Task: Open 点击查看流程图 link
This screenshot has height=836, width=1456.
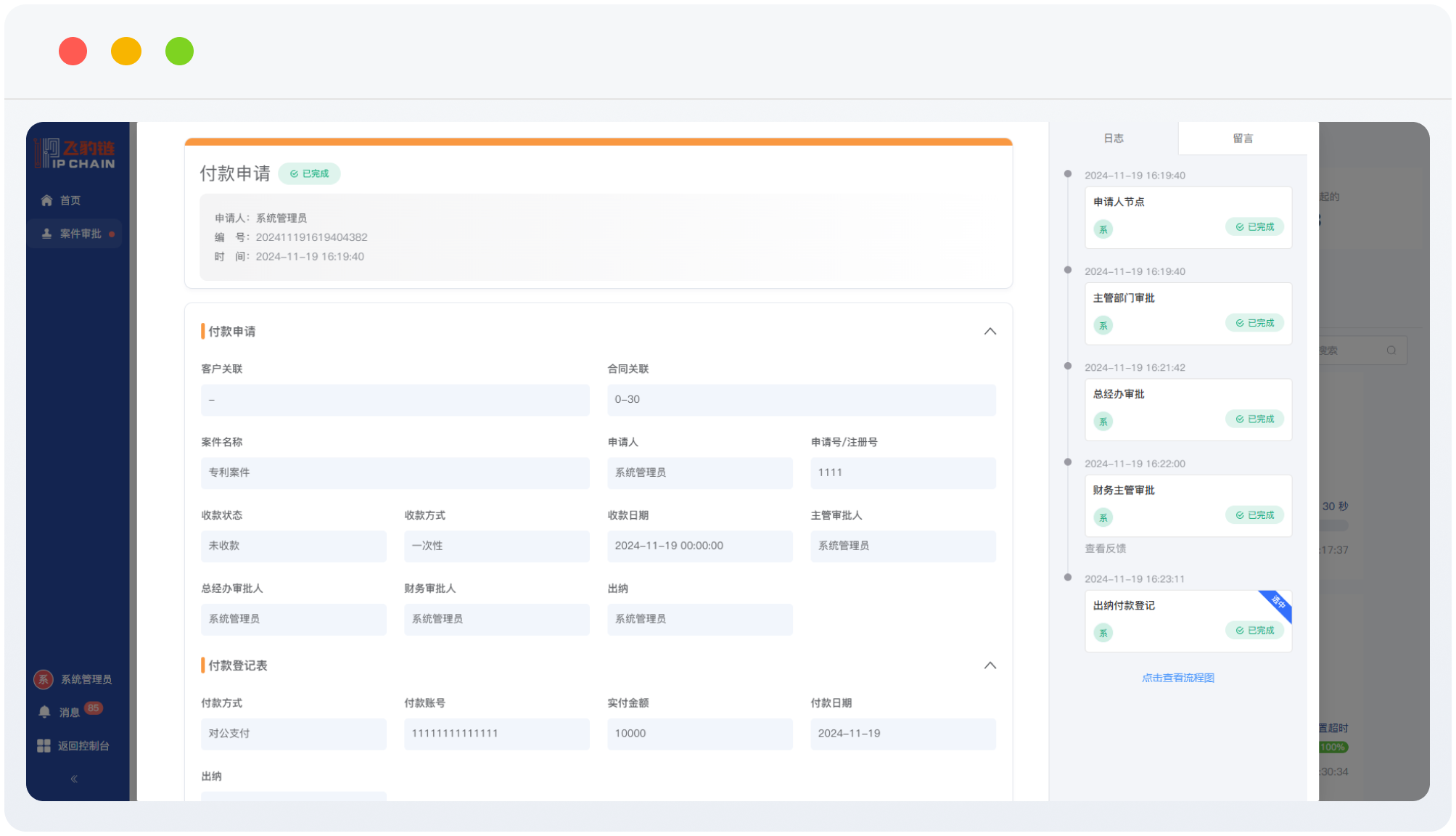Action: pos(1177,678)
